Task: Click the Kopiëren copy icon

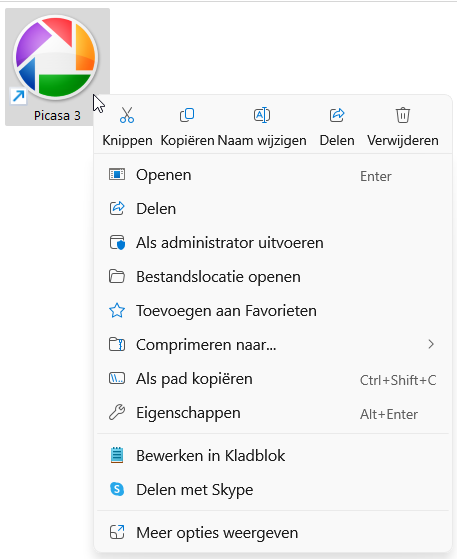Action: 187,115
